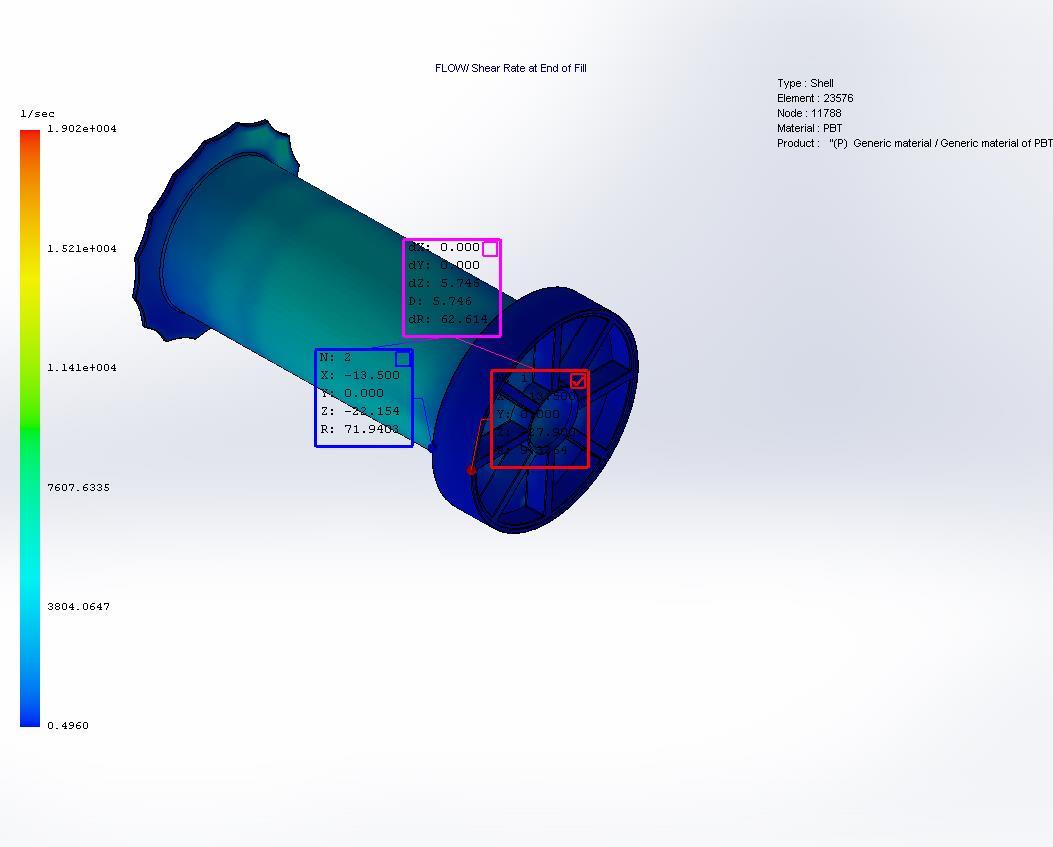The image size is (1053, 847).
Task: Click the 'D: 5.746' distance value
Action: click(441, 302)
